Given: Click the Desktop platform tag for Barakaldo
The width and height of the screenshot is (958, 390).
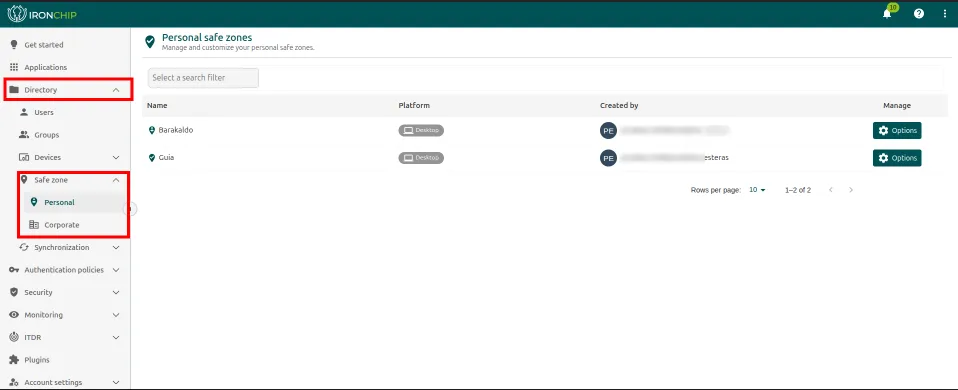Looking at the screenshot, I should (421, 130).
